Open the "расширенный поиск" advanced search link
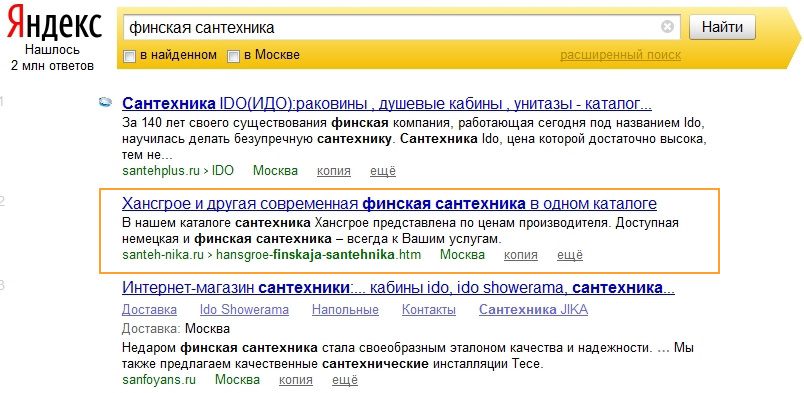804x393 pixels. coord(620,55)
